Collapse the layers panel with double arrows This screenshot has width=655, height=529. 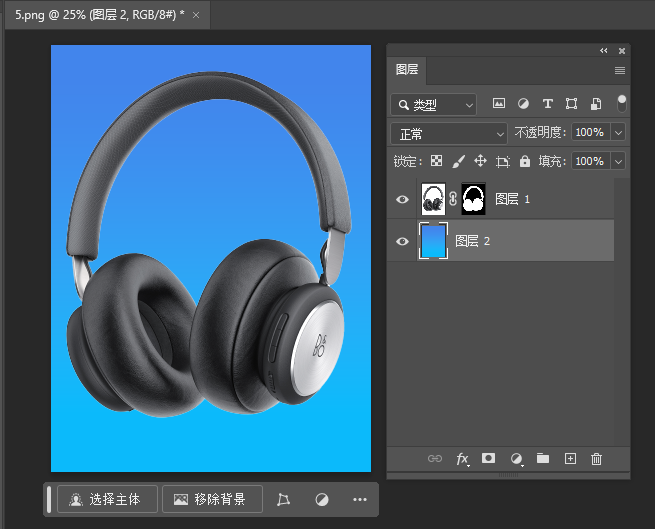(604, 51)
